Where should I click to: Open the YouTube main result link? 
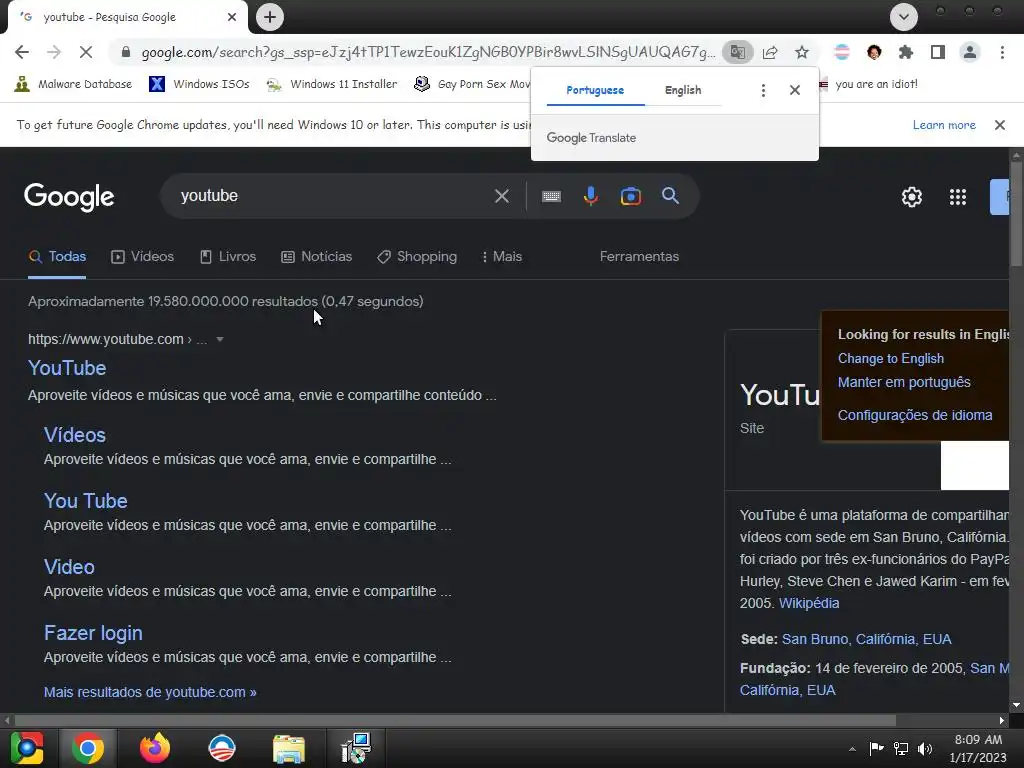pyautogui.click(x=67, y=368)
